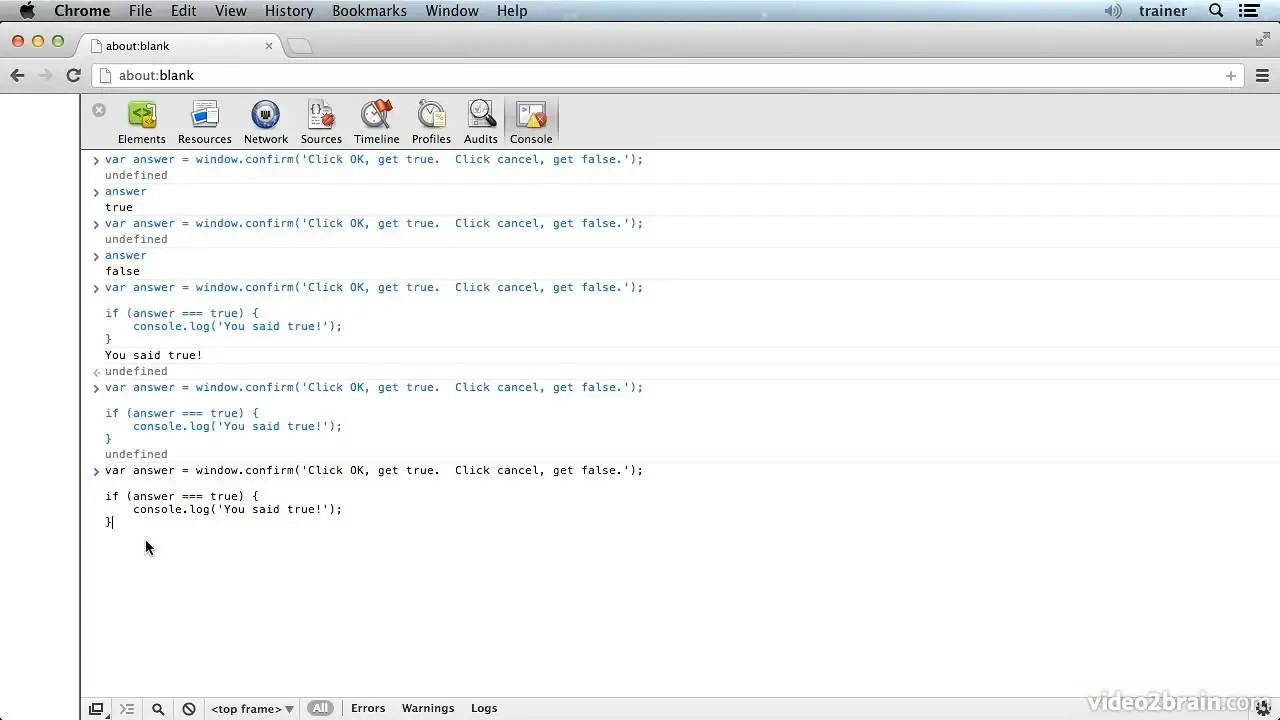Image resolution: width=1280 pixels, height=720 pixels.
Task: Open the trainer user menu
Action: click(x=1163, y=11)
